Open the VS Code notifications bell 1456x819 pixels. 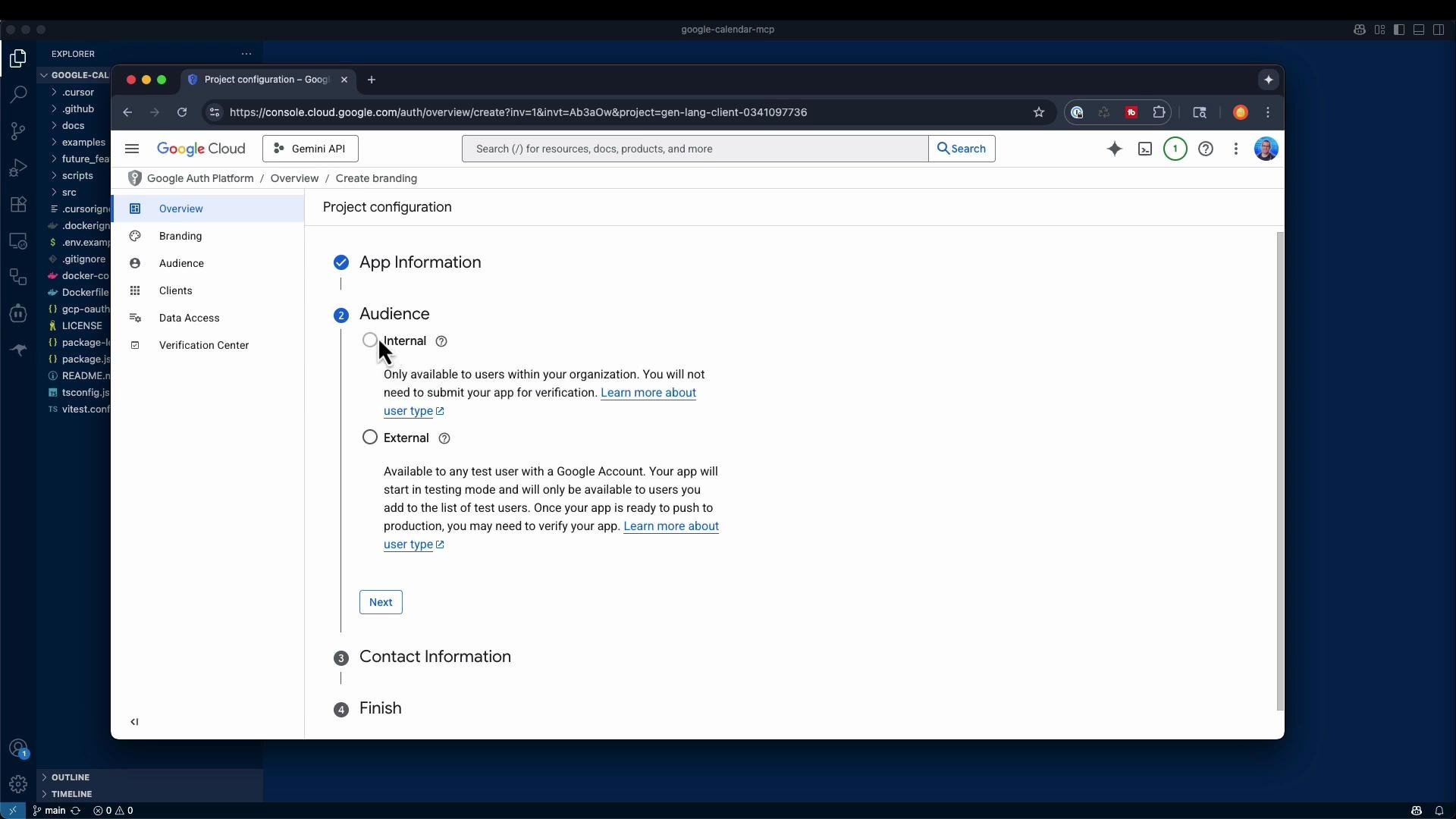1439,811
